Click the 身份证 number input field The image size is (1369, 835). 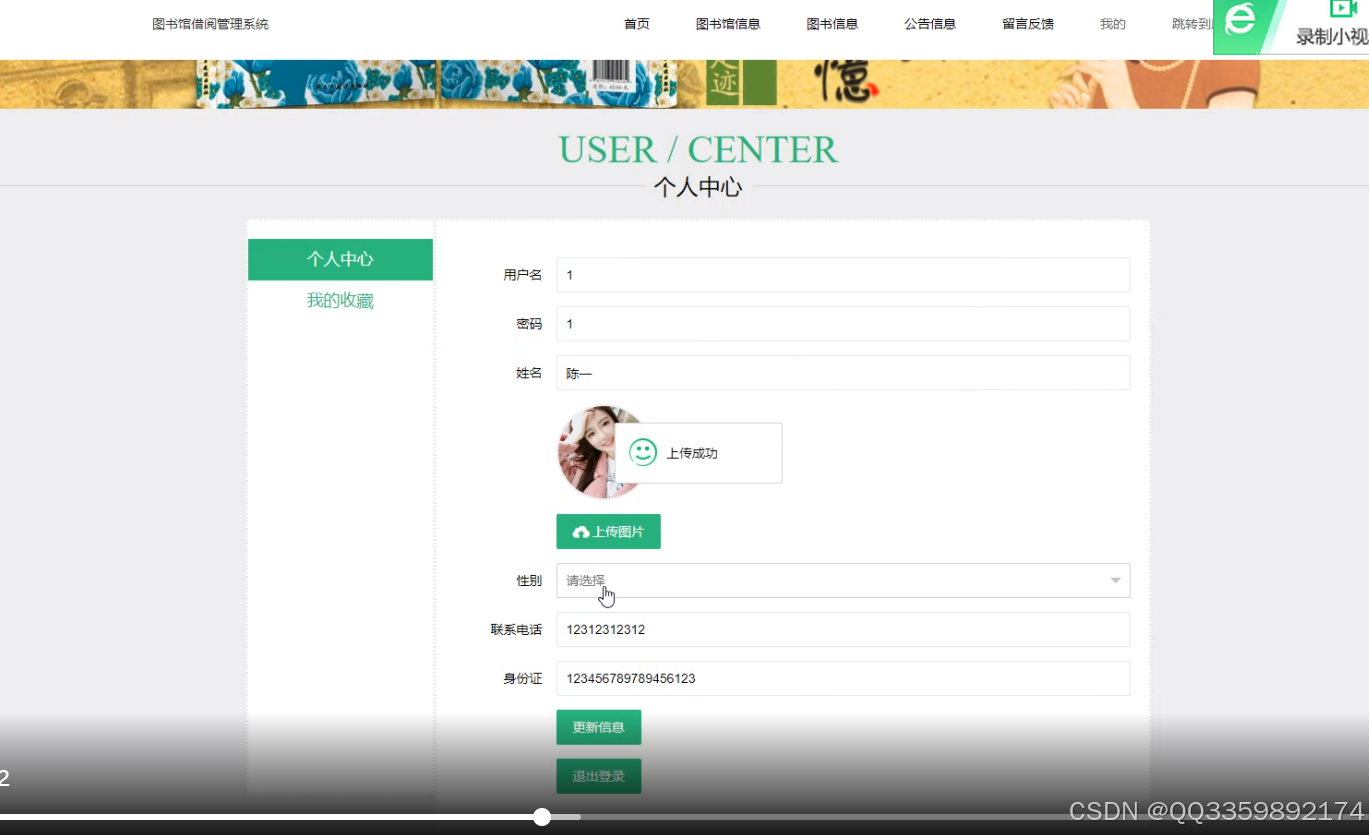(843, 679)
